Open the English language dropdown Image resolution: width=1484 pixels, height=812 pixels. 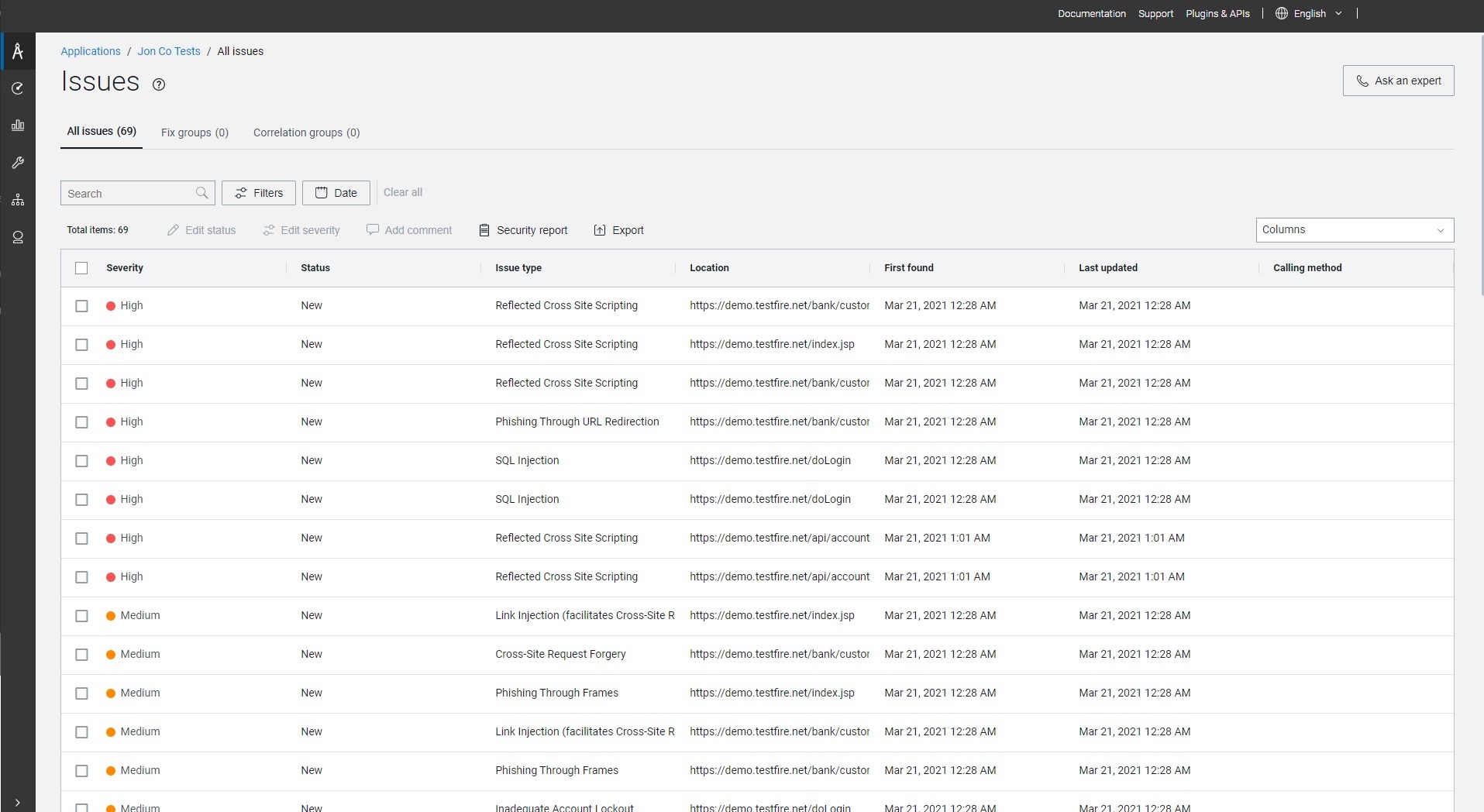coord(1309,14)
